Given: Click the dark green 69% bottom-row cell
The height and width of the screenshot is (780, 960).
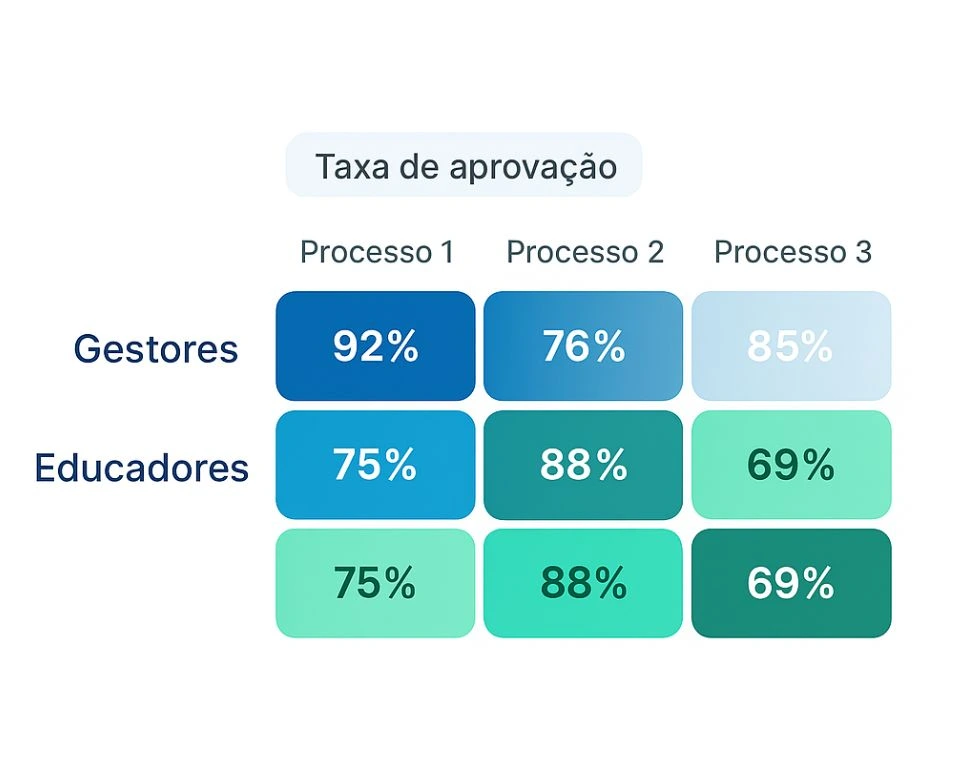Looking at the screenshot, I should tap(791, 583).
